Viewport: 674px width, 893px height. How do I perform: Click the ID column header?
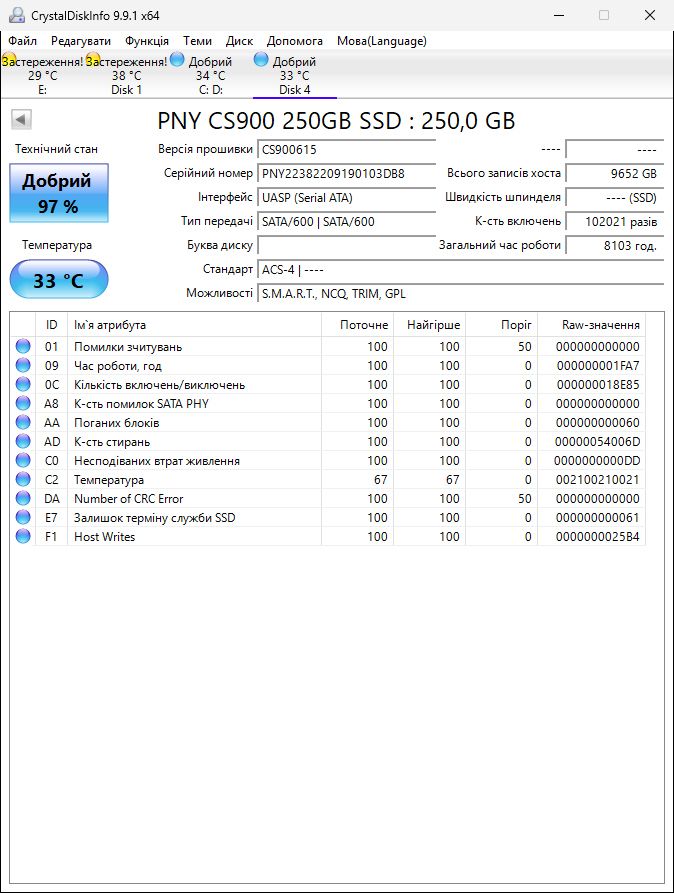pos(51,325)
